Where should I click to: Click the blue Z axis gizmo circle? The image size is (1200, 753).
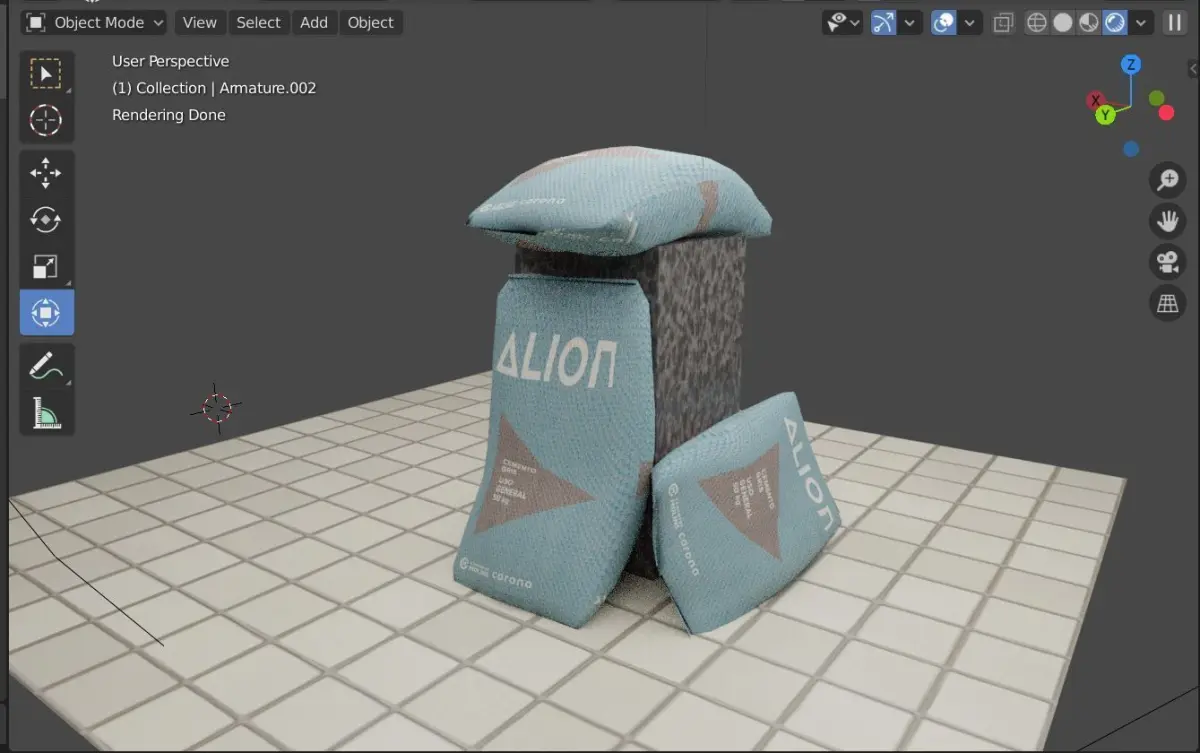pos(1131,65)
